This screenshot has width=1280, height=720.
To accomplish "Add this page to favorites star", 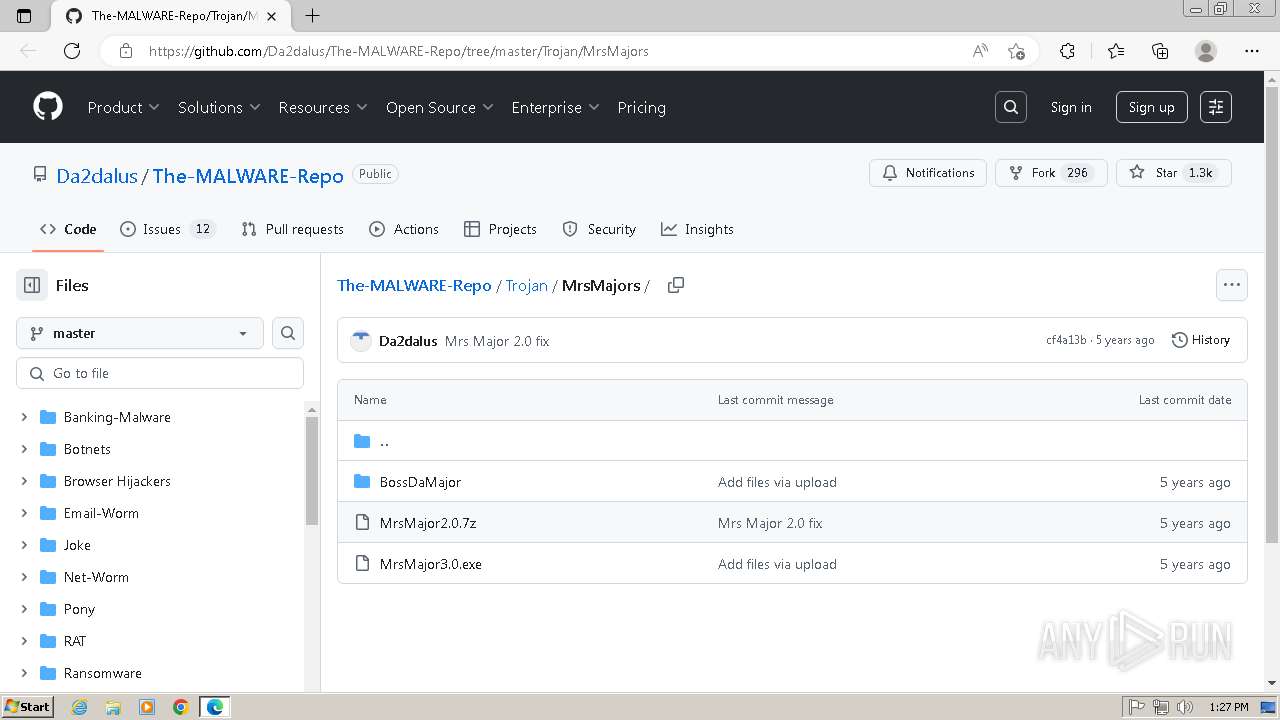I will [1016, 51].
